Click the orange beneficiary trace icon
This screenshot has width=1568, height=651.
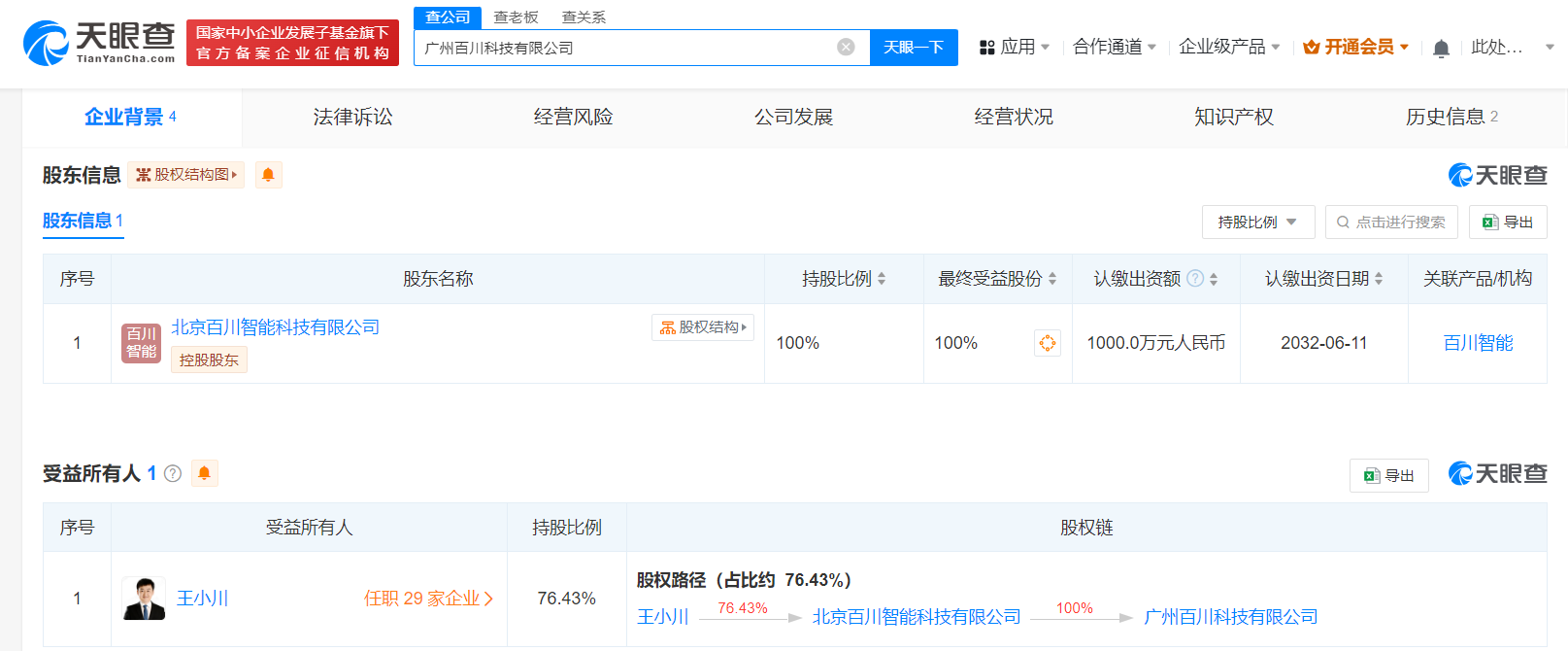1047,343
